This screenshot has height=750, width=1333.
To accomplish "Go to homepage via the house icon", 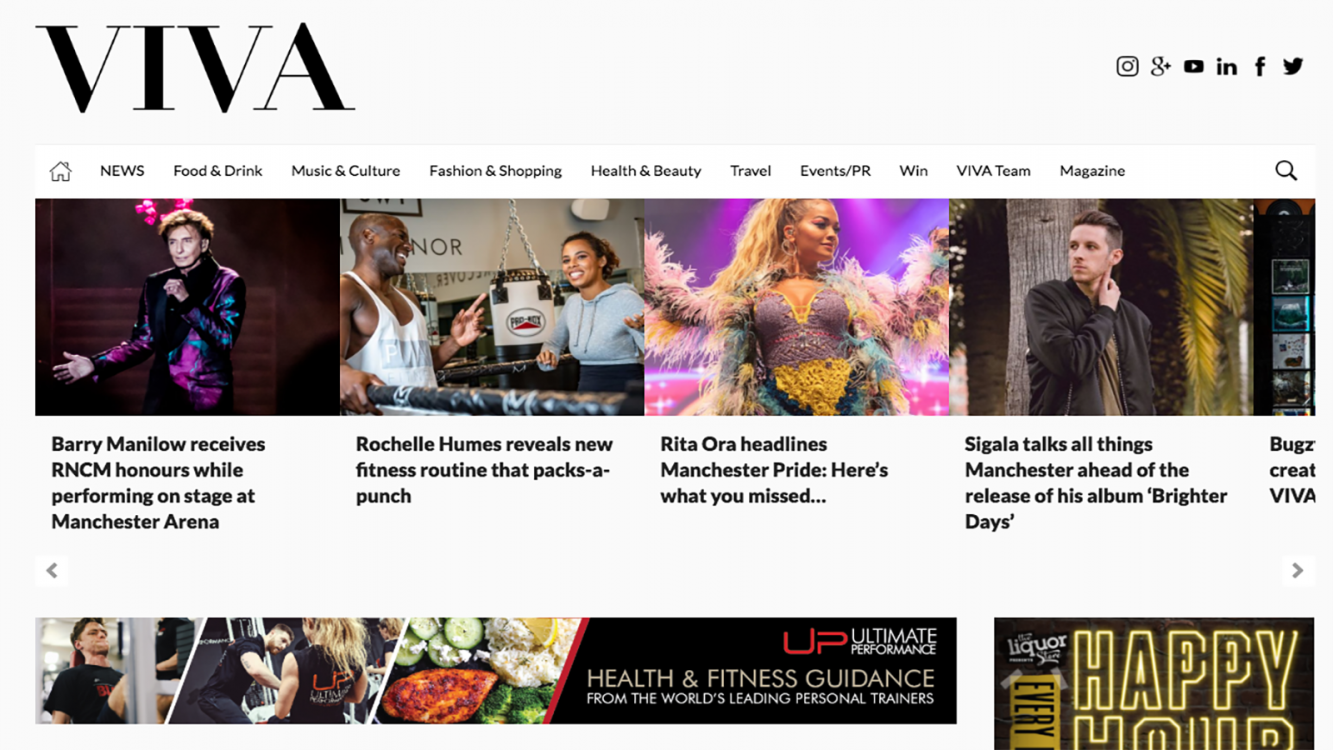I will point(61,171).
